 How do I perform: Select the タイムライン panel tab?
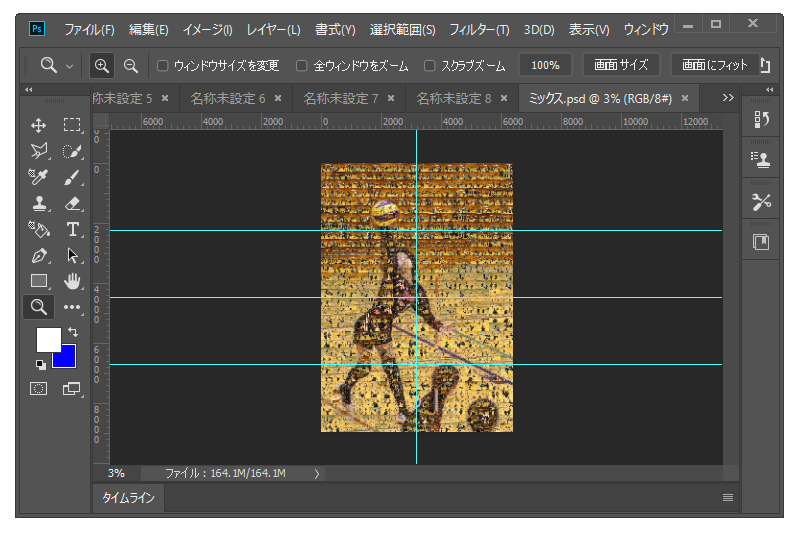coord(128,498)
